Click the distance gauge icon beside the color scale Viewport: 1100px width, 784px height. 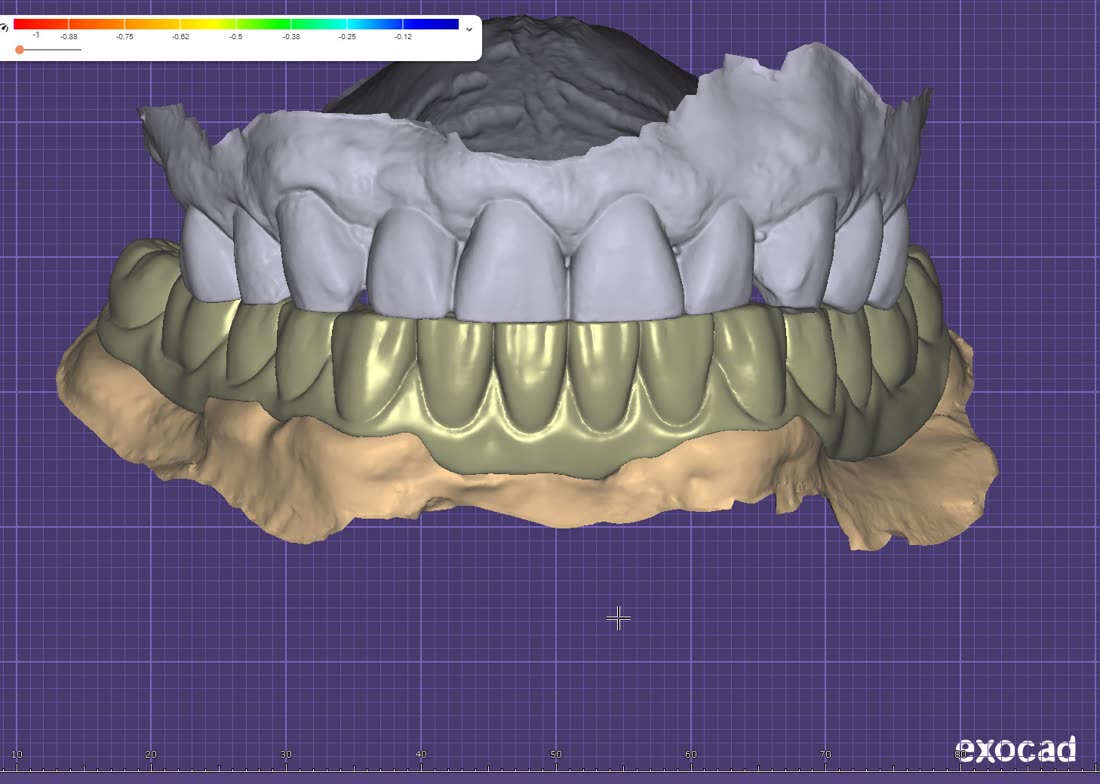(x=4, y=27)
